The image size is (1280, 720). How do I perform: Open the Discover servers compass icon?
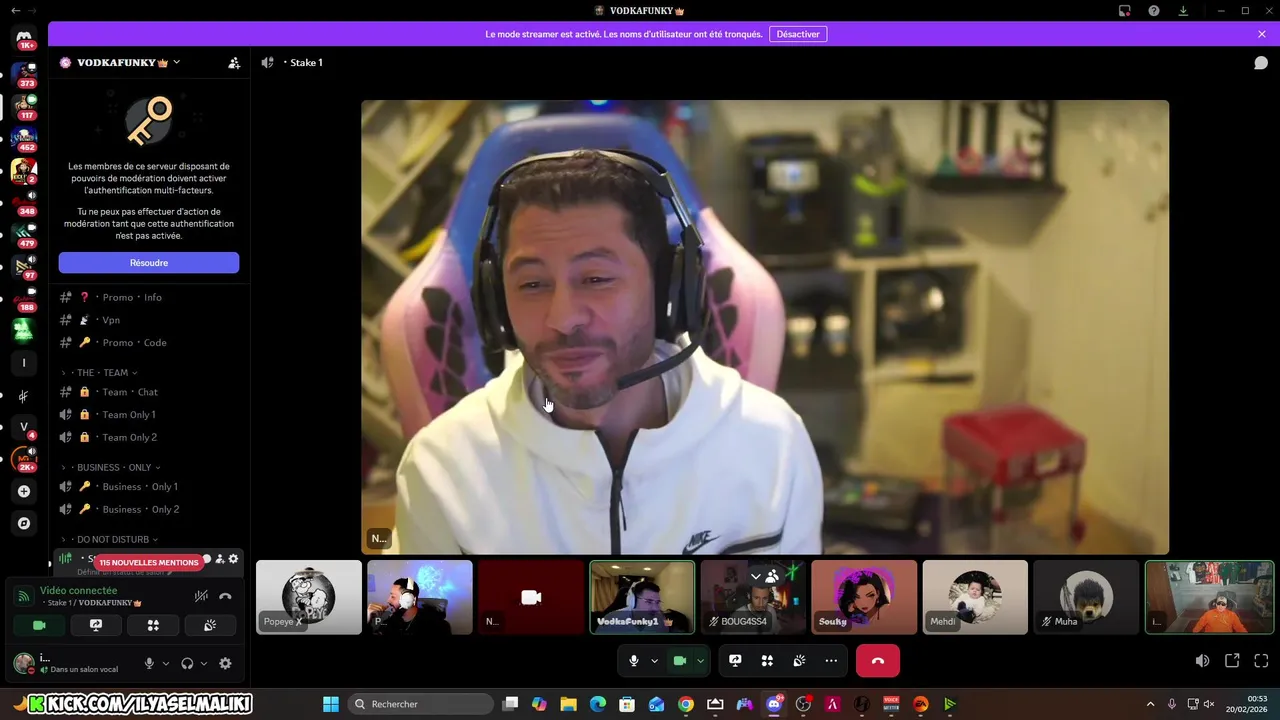tap(24, 523)
